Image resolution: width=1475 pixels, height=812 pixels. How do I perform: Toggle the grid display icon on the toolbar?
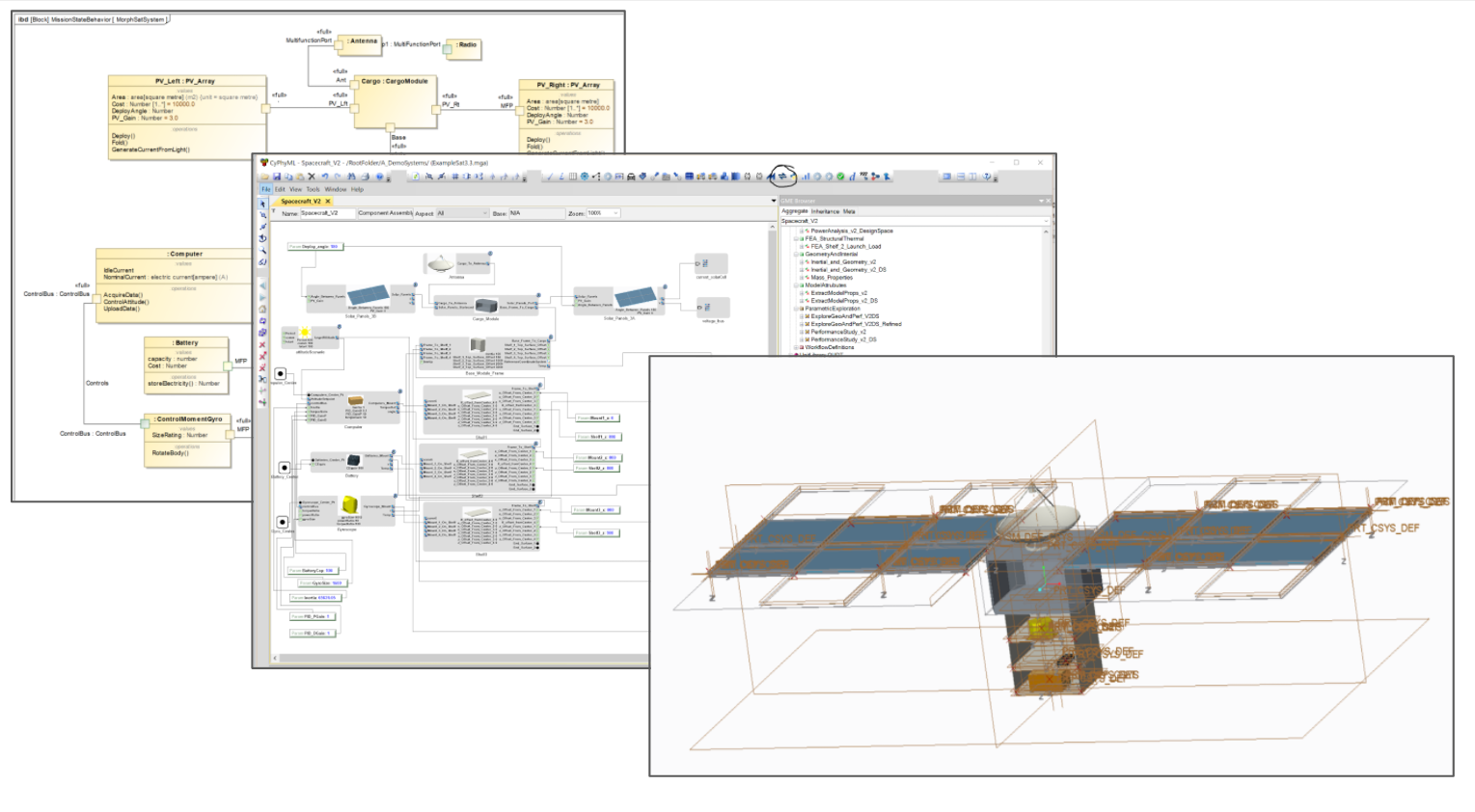click(572, 176)
